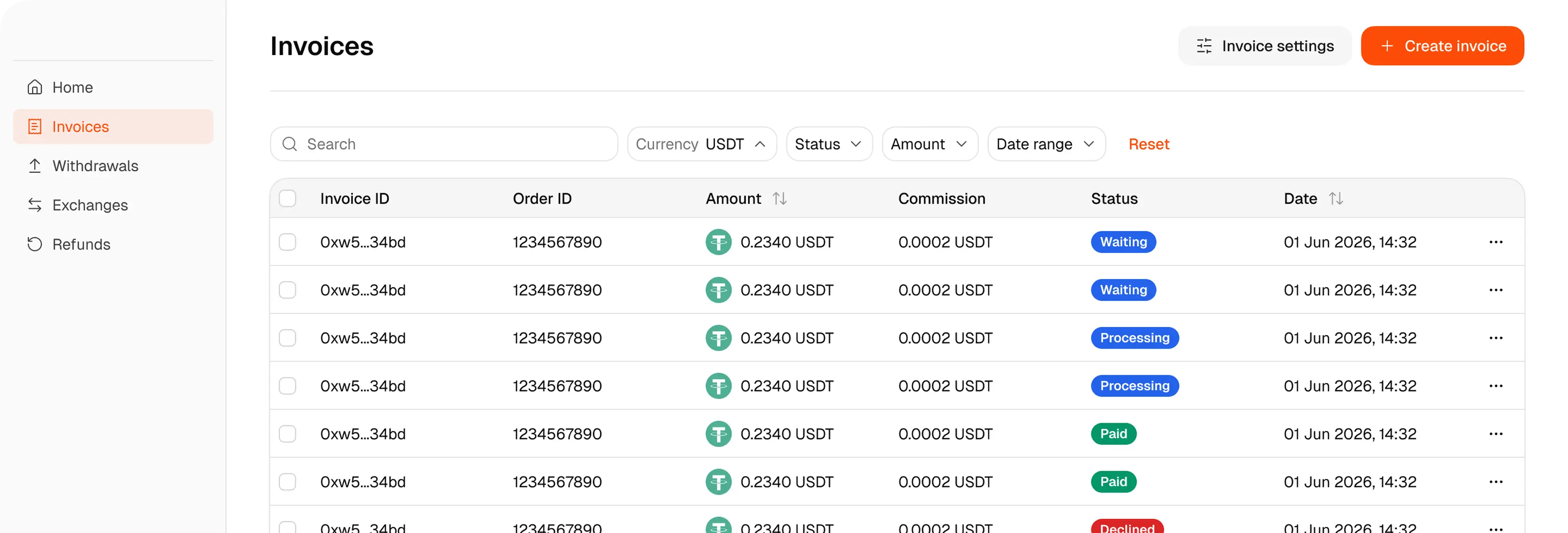Open the more options menu of the first Waiting row

click(x=1496, y=242)
